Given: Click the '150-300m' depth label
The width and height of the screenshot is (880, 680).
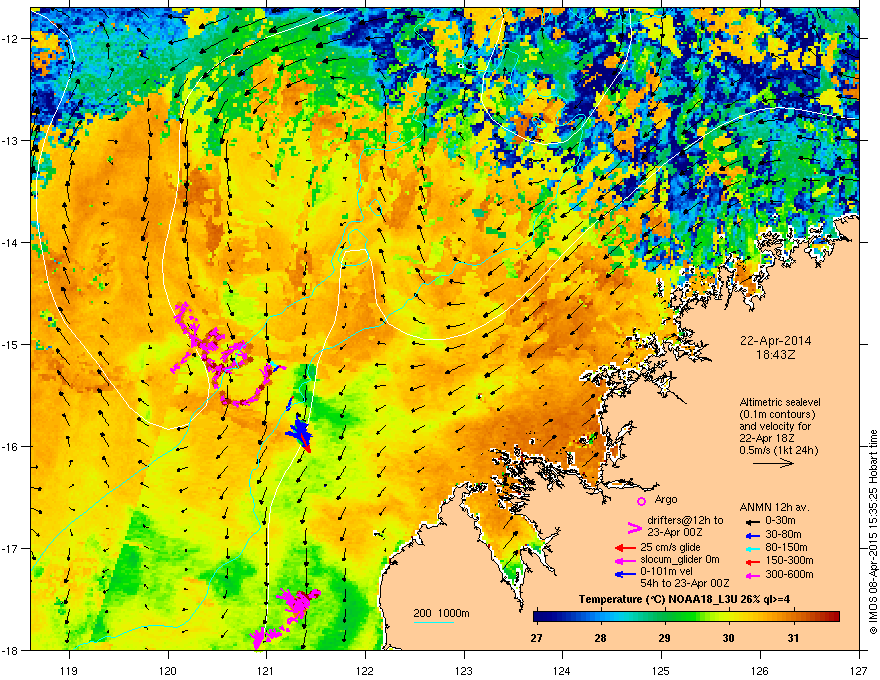Looking at the screenshot, I should [x=789, y=560].
